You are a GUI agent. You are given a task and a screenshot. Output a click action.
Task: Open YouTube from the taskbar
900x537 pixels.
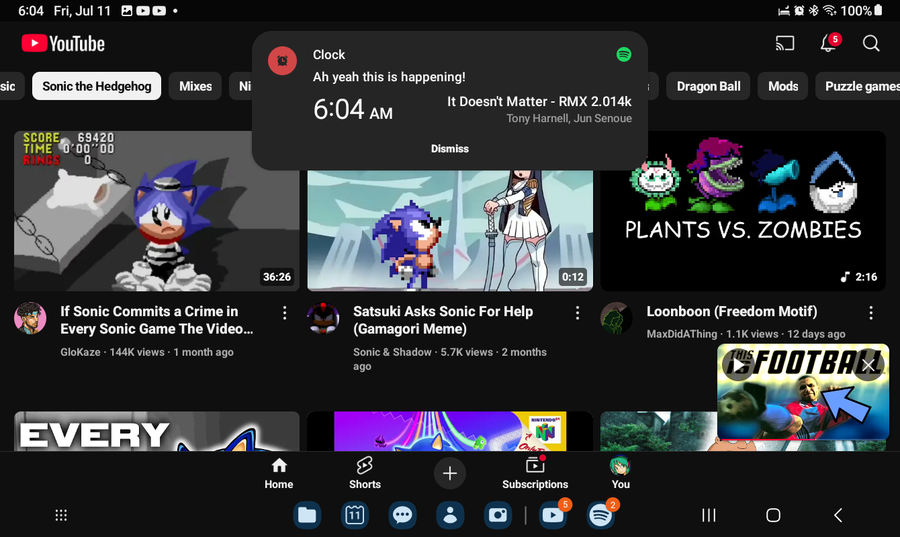pos(553,515)
